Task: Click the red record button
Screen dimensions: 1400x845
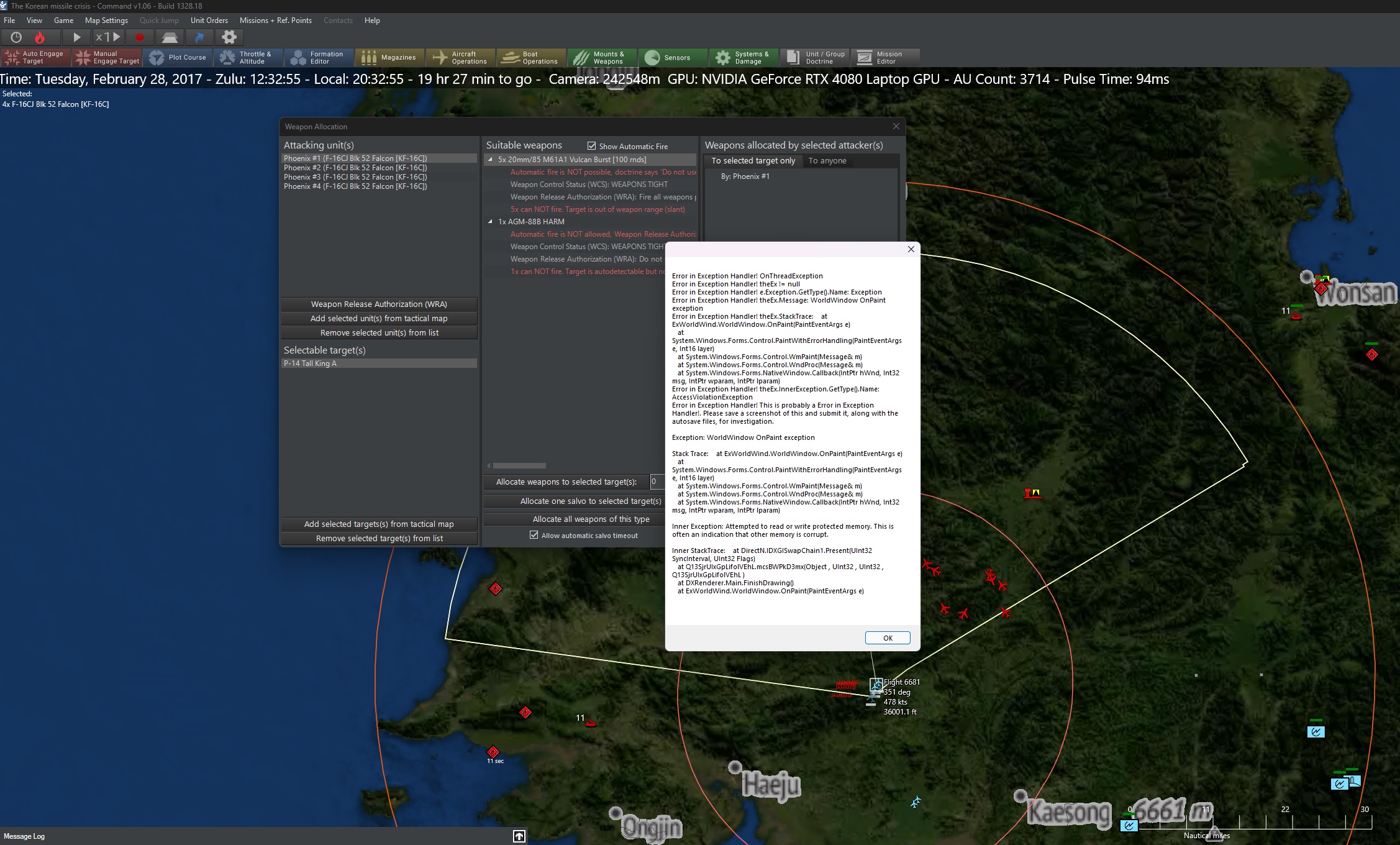Action: tap(139, 37)
